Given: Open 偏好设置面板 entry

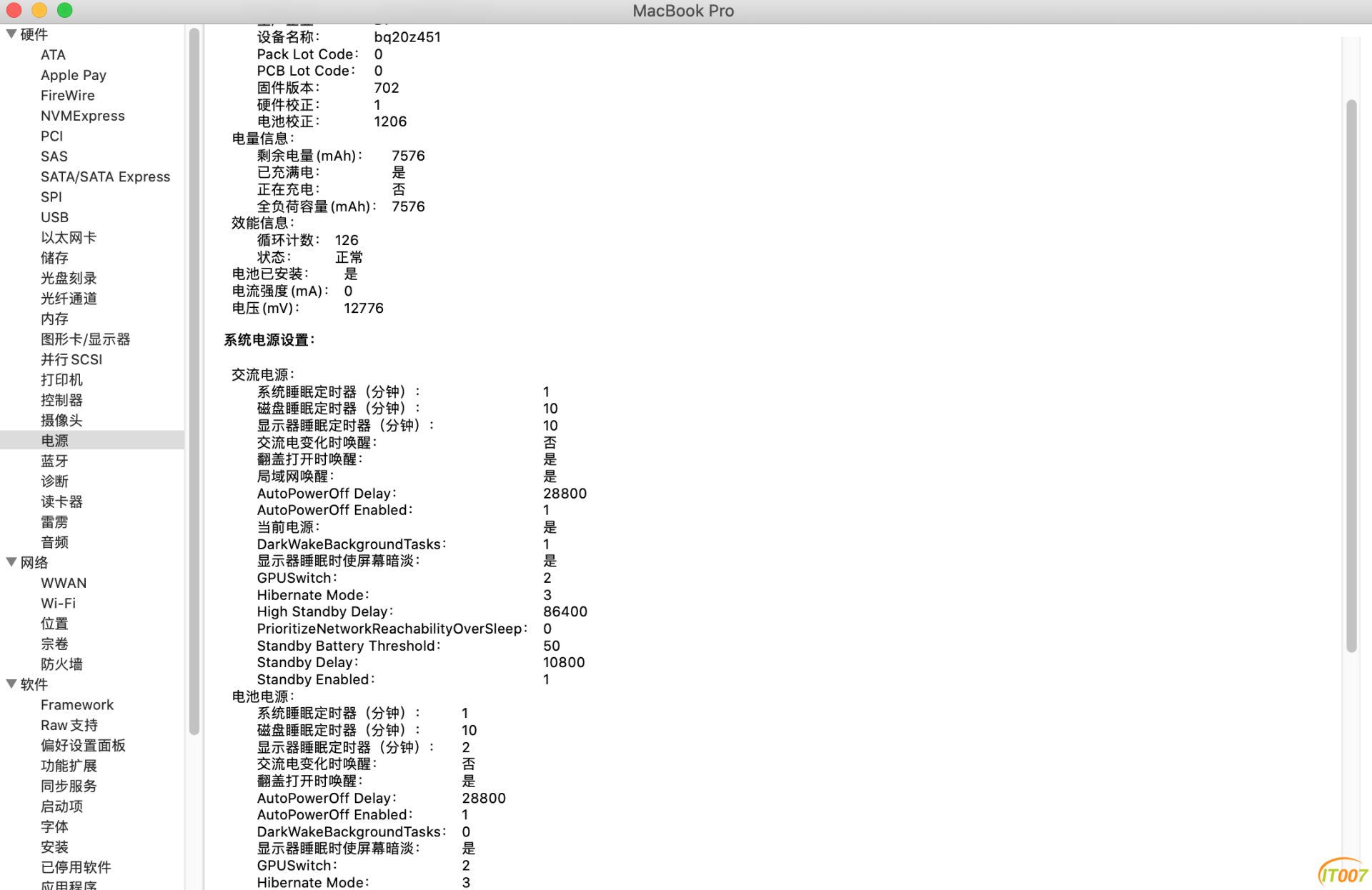Looking at the screenshot, I should 83,746.
